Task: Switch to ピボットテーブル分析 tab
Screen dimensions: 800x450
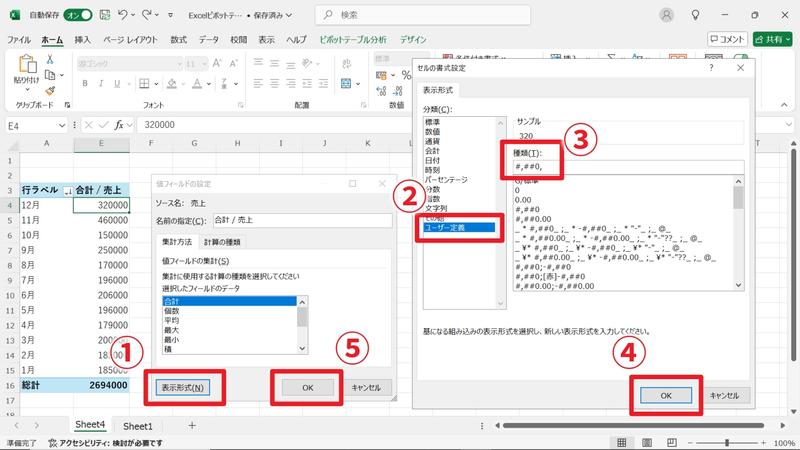Action: point(353,39)
